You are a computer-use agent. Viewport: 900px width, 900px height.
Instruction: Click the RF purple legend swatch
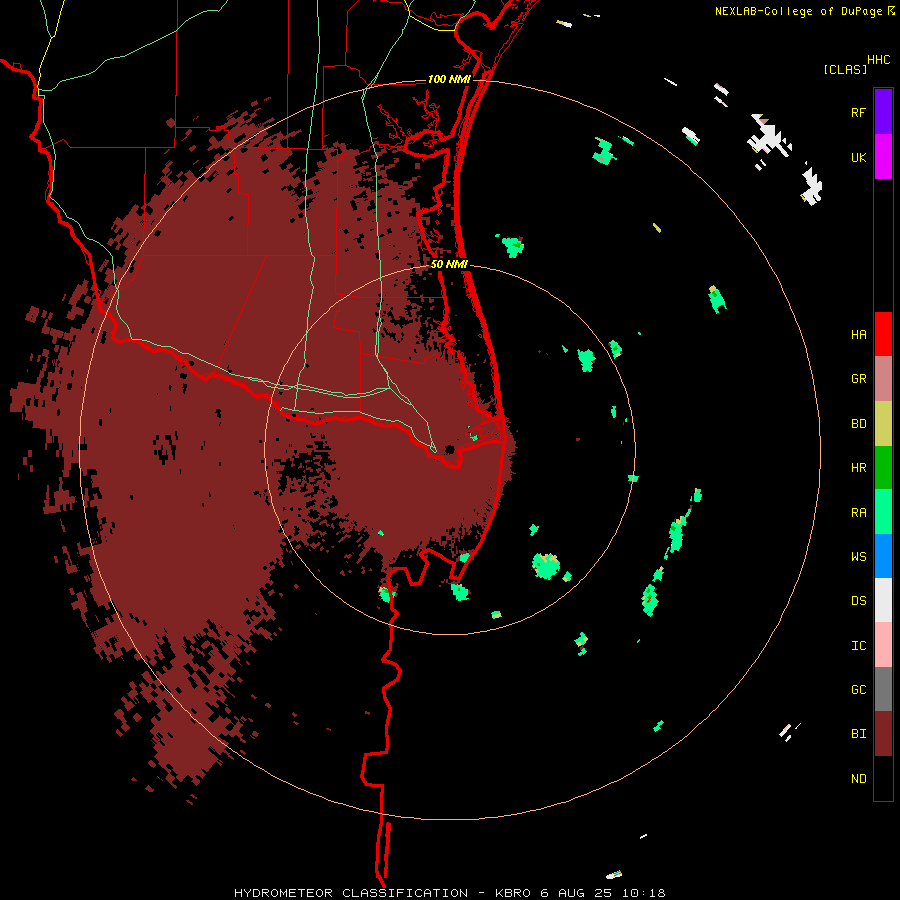[883, 112]
